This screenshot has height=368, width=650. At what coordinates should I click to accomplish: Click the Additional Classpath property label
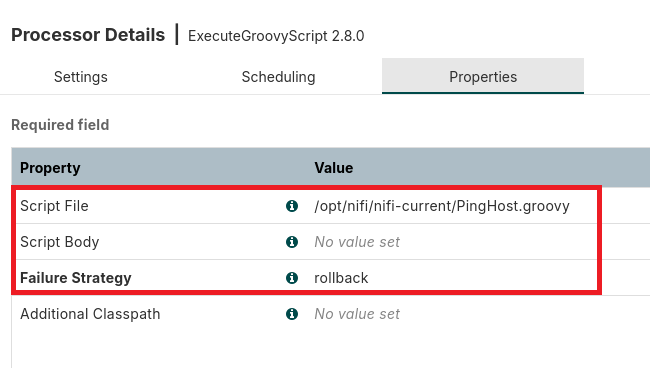point(90,314)
